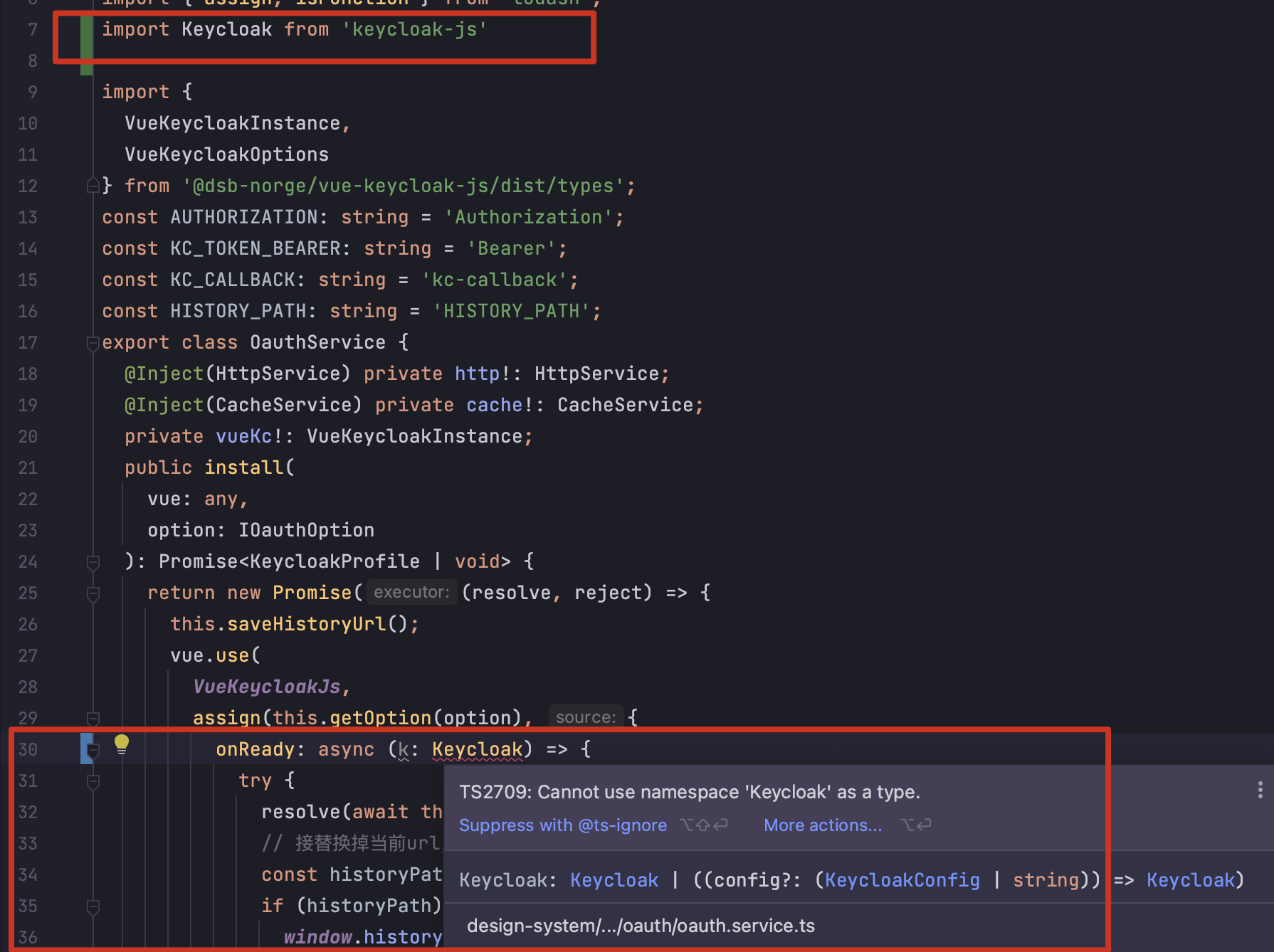Fold the install method starting at line 24
The width and height of the screenshot is (1274, 952).
[93, 562]
